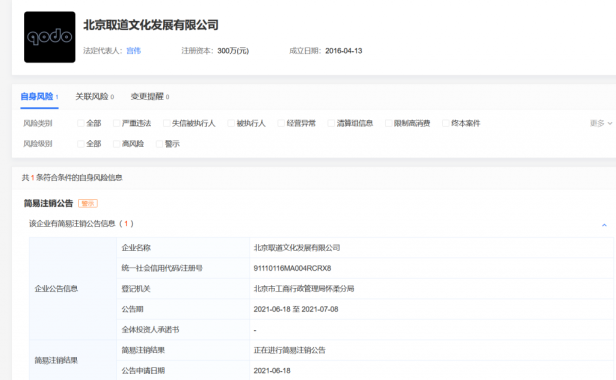Select registered capital 300万(元) value

tap(233, 51)
